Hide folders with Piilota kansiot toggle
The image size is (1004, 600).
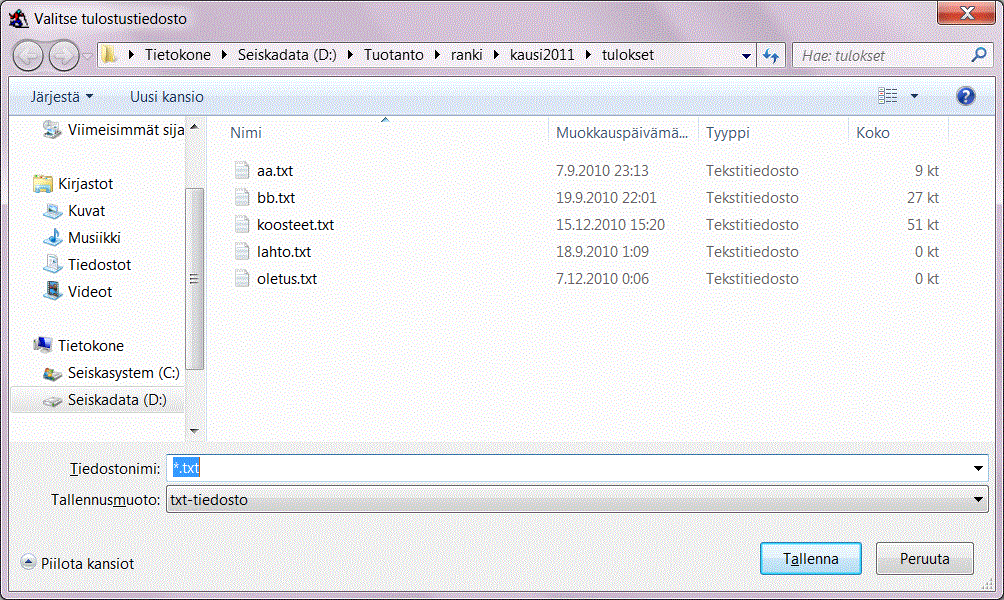[78, 563]
